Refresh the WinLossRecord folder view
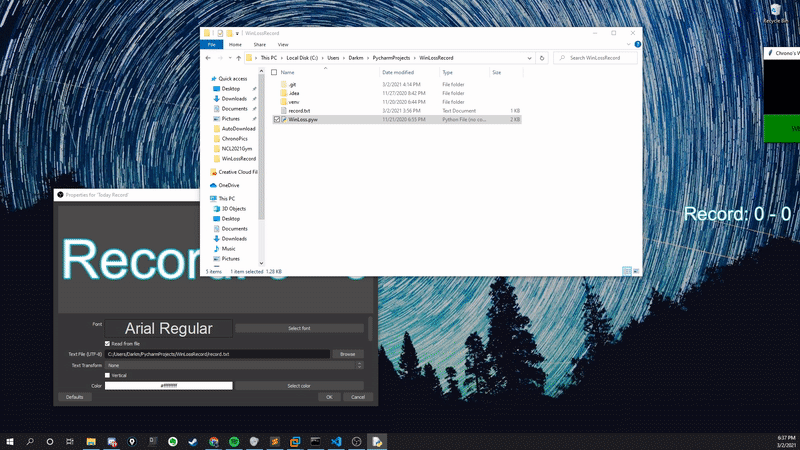Screen dimensions: 800x450 (542, 58)
